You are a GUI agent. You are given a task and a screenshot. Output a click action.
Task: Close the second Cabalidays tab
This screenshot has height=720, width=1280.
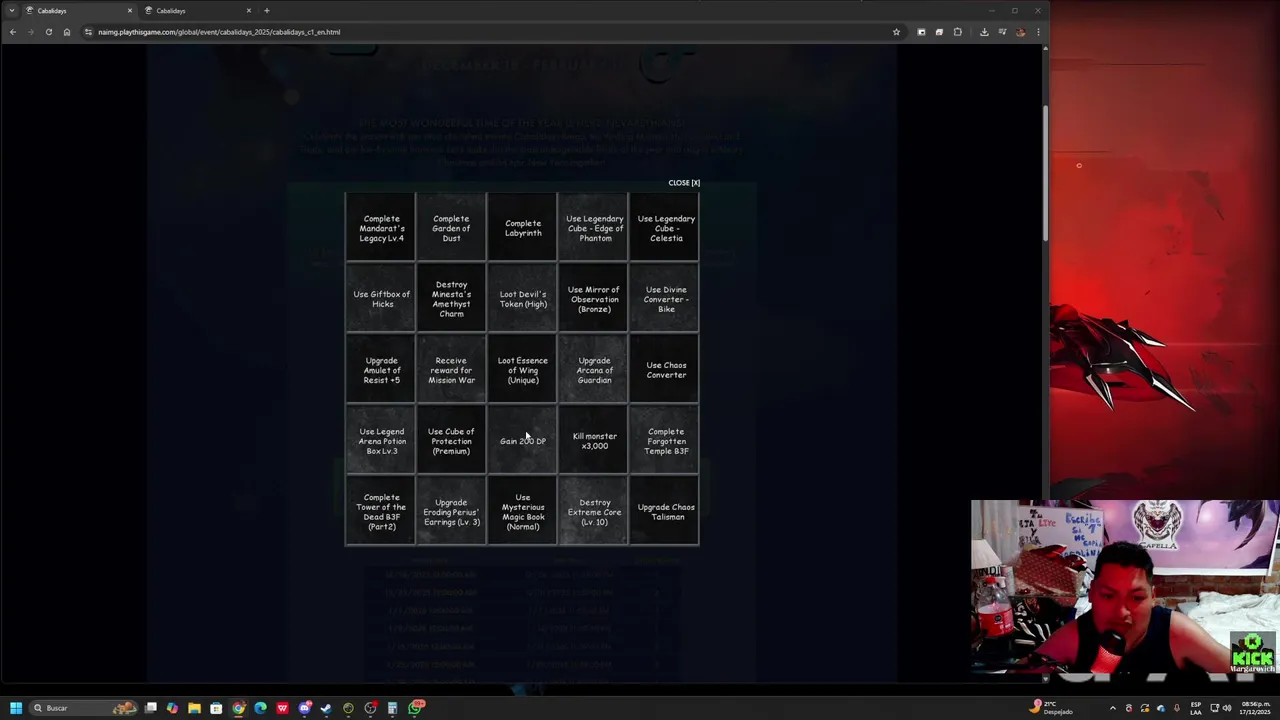pyautogui.click(x=249, y=11)
